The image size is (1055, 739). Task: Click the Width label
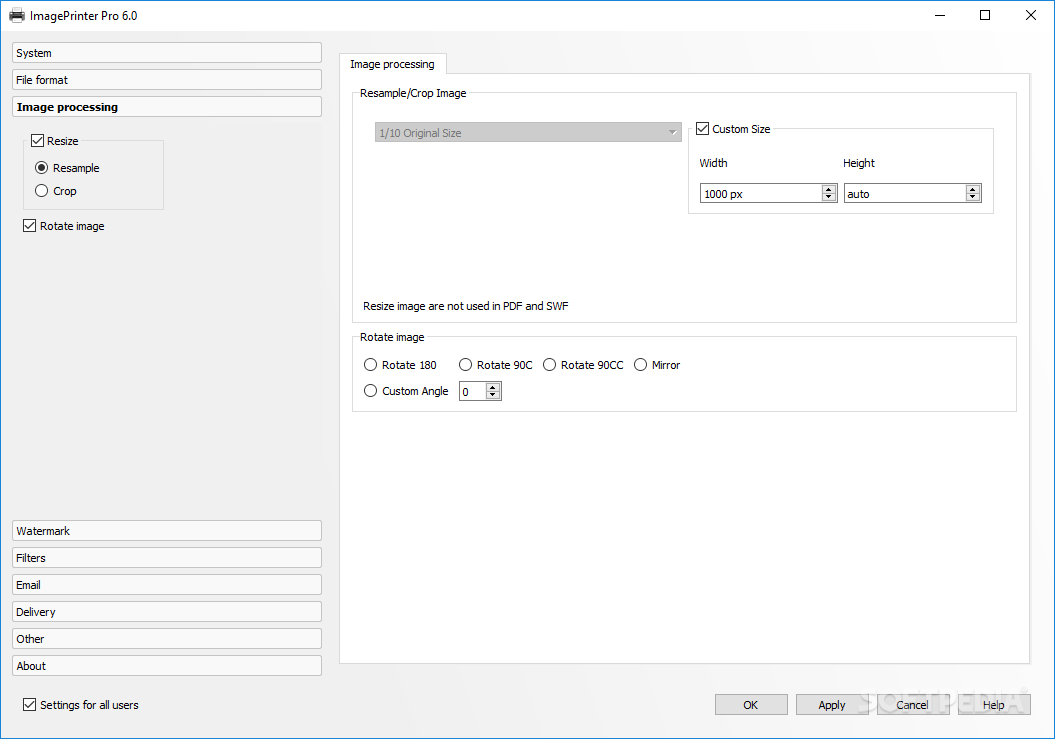point(713,163)
